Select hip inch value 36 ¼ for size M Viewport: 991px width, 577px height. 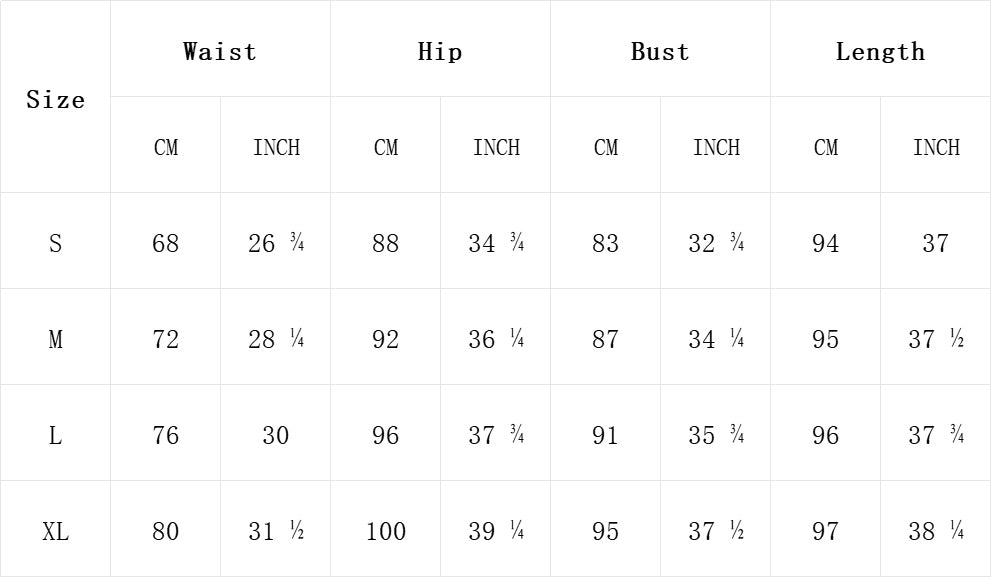(x=496, y=339)
